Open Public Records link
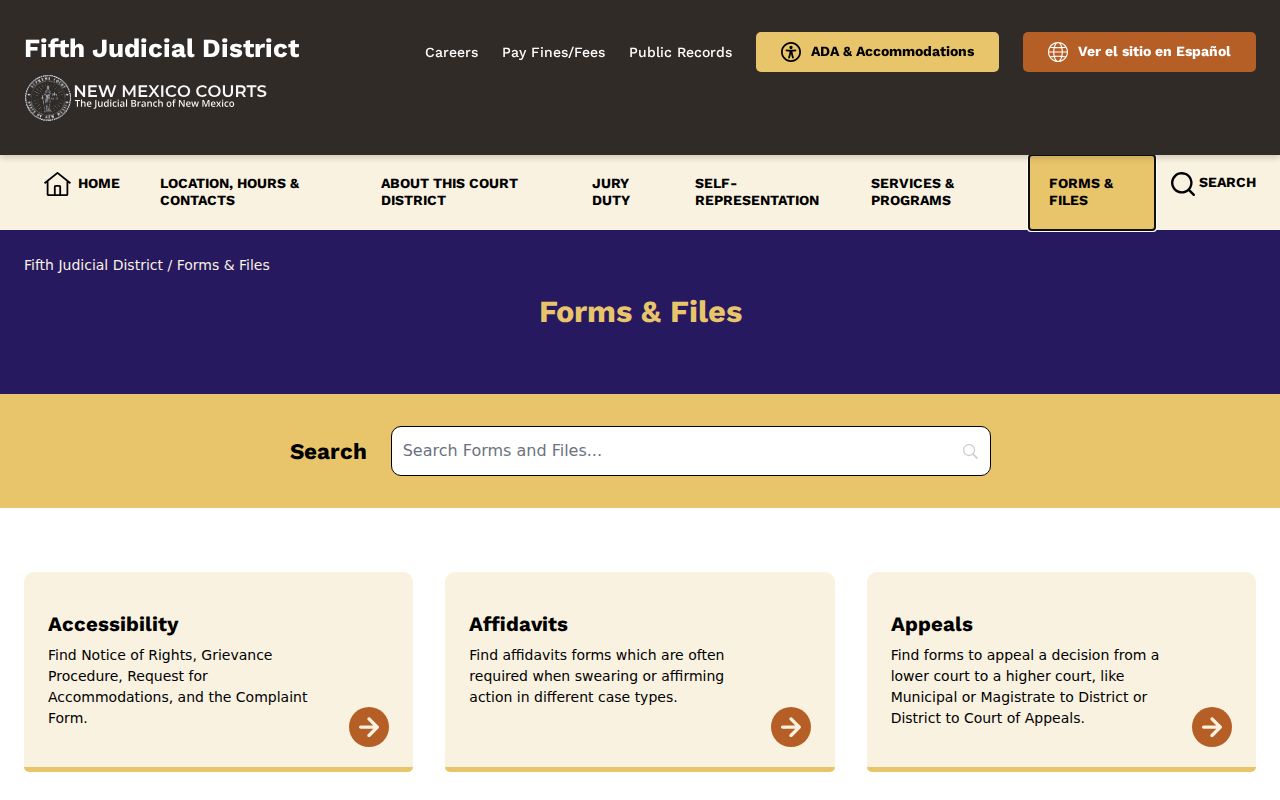Screen dimensions: 1280x800 coord(680,52)
